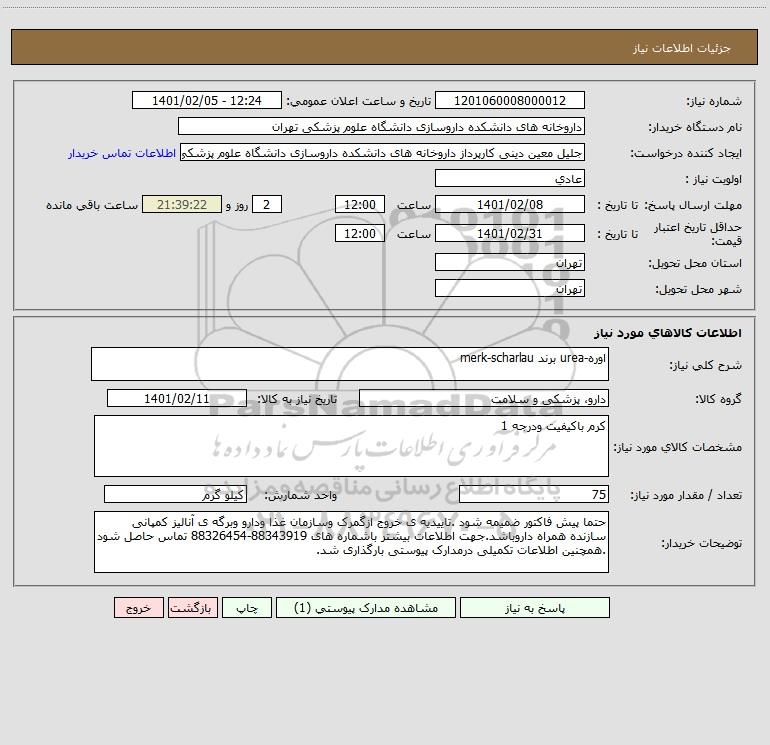Click the جزئیات اطلاعات نیاز header title
The width and height of the screenshot is (770, 745).
682,48
